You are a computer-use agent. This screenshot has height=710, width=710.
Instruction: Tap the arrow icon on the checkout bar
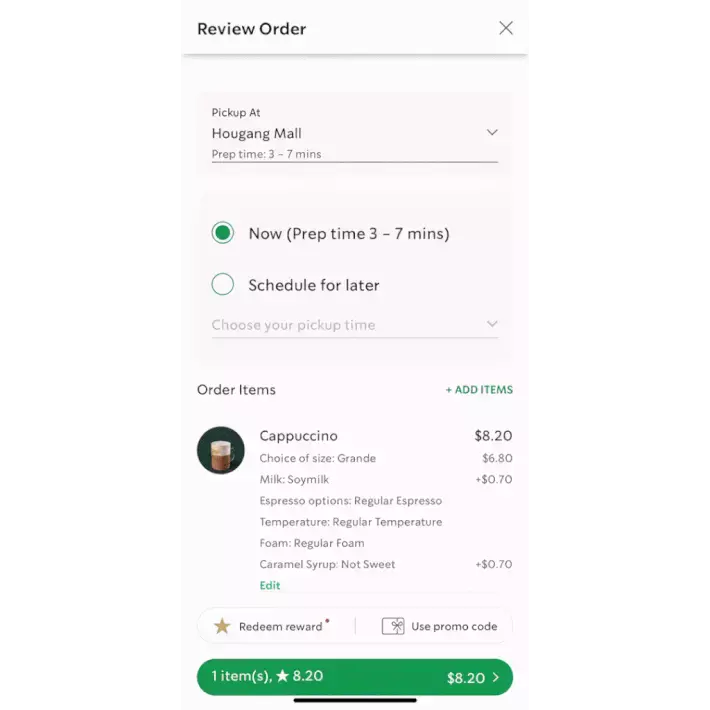(x=496, y=677)
